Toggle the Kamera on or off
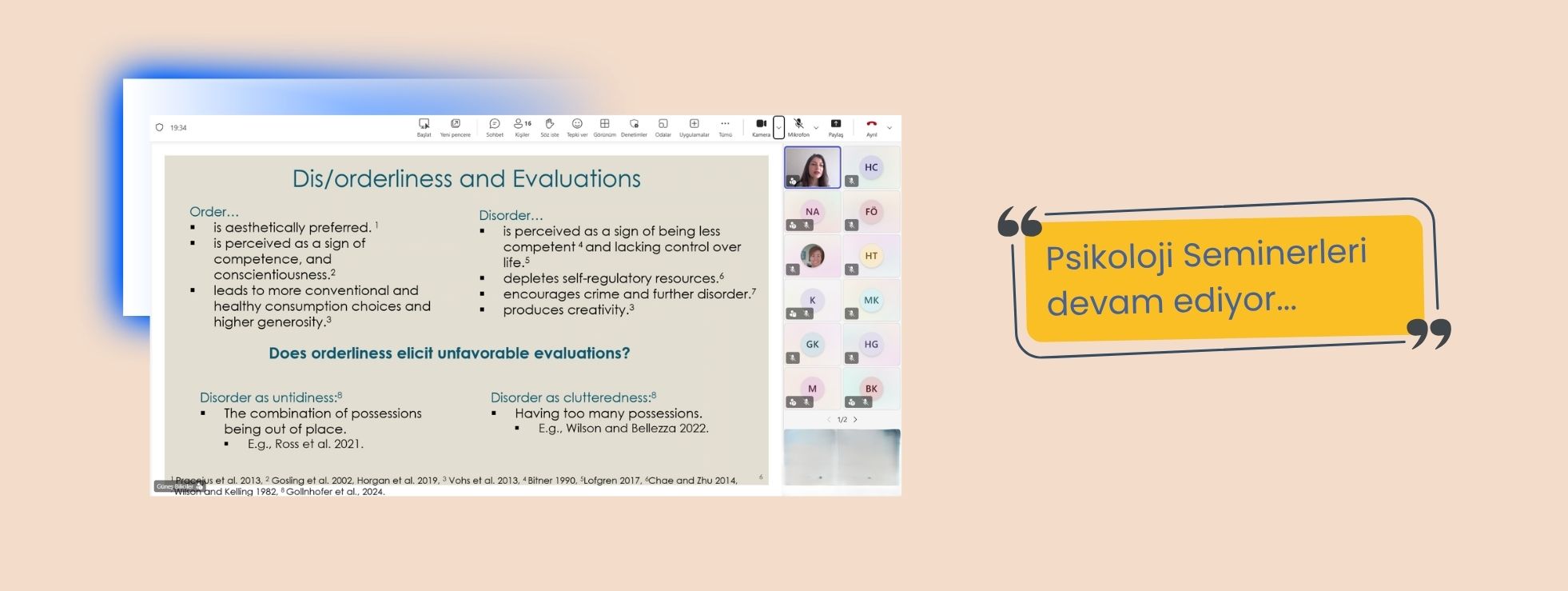The image size is (1568, 591). (x=761, y=127)
